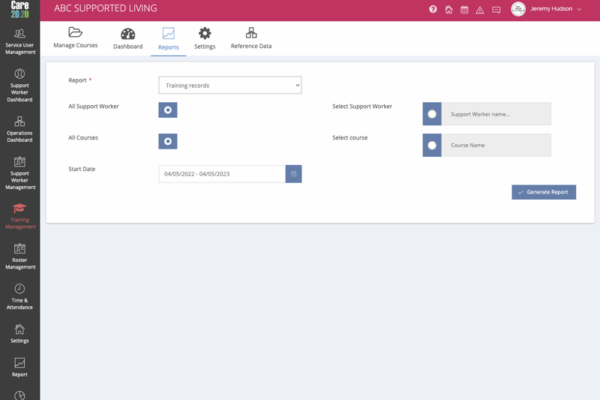Open the alerts warning triangle icon

click(480, 9)
